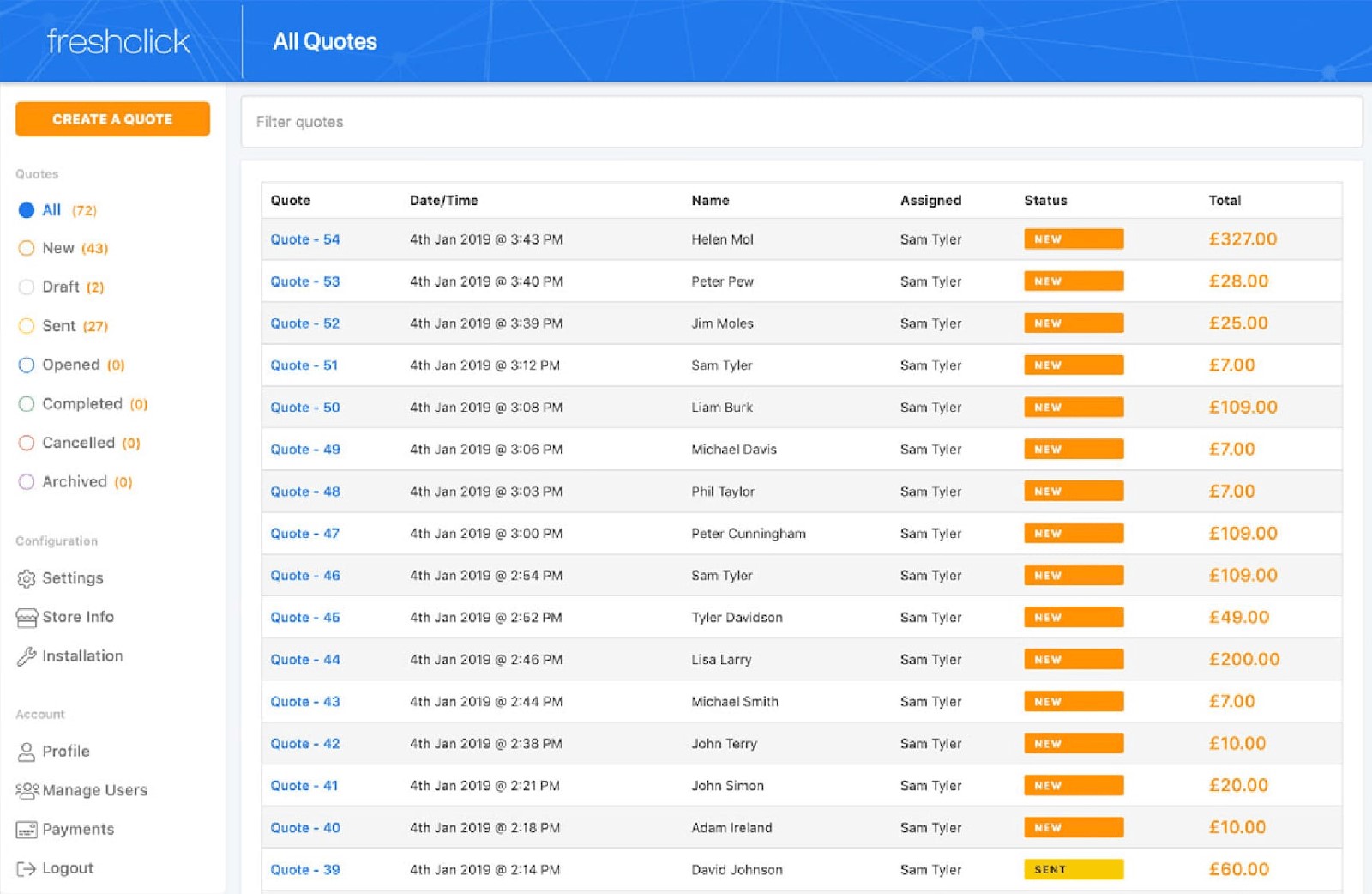The width and height of the screenshot is (1372, 894).
Task: Click the Logout arrow icon
Action: pos(27,869)
